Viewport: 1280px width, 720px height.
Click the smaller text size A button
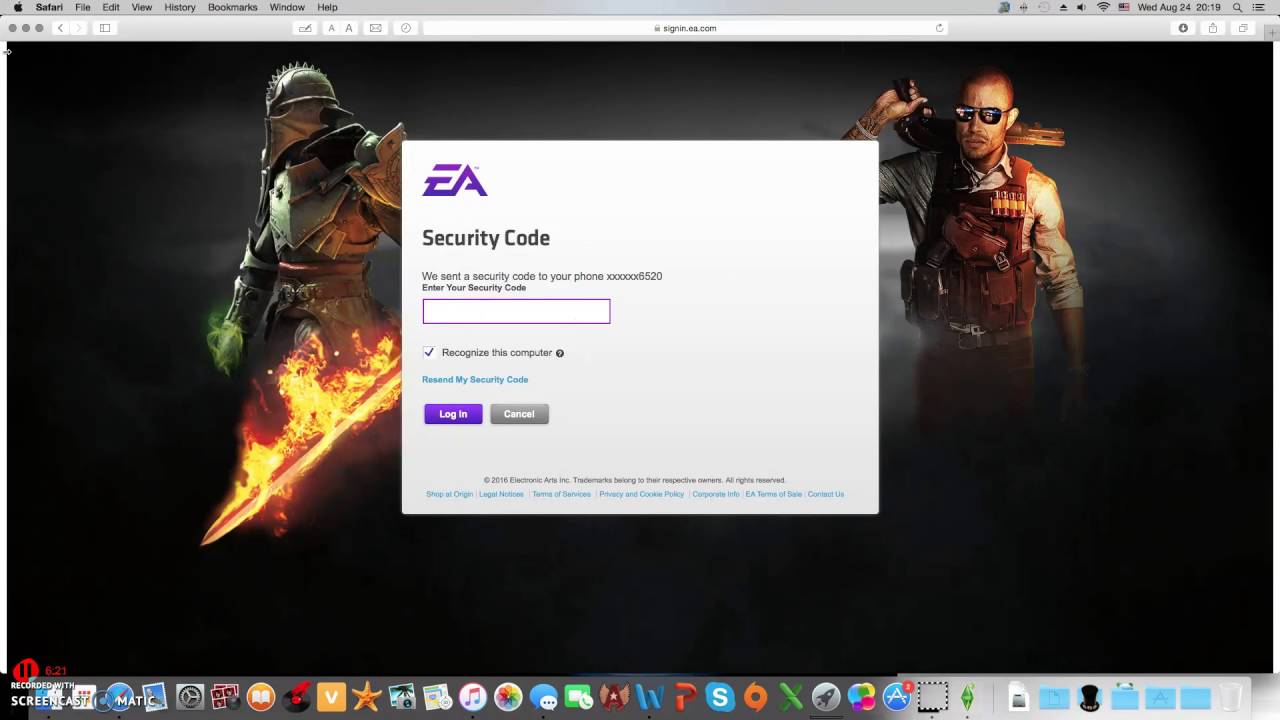point(331,28)
